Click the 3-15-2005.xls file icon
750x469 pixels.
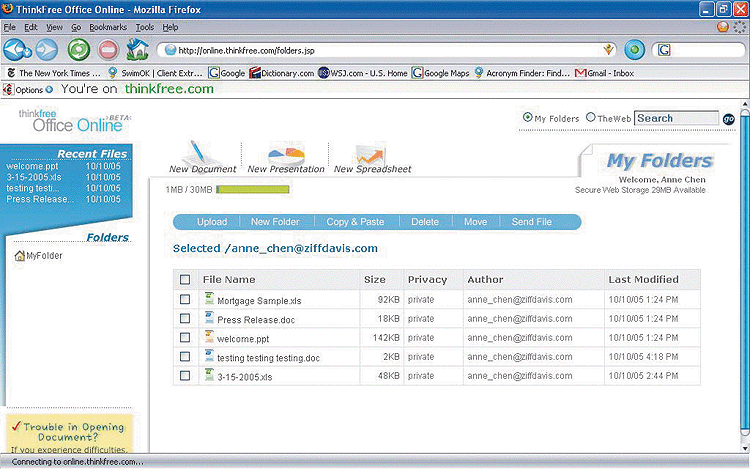click(209, 375)
